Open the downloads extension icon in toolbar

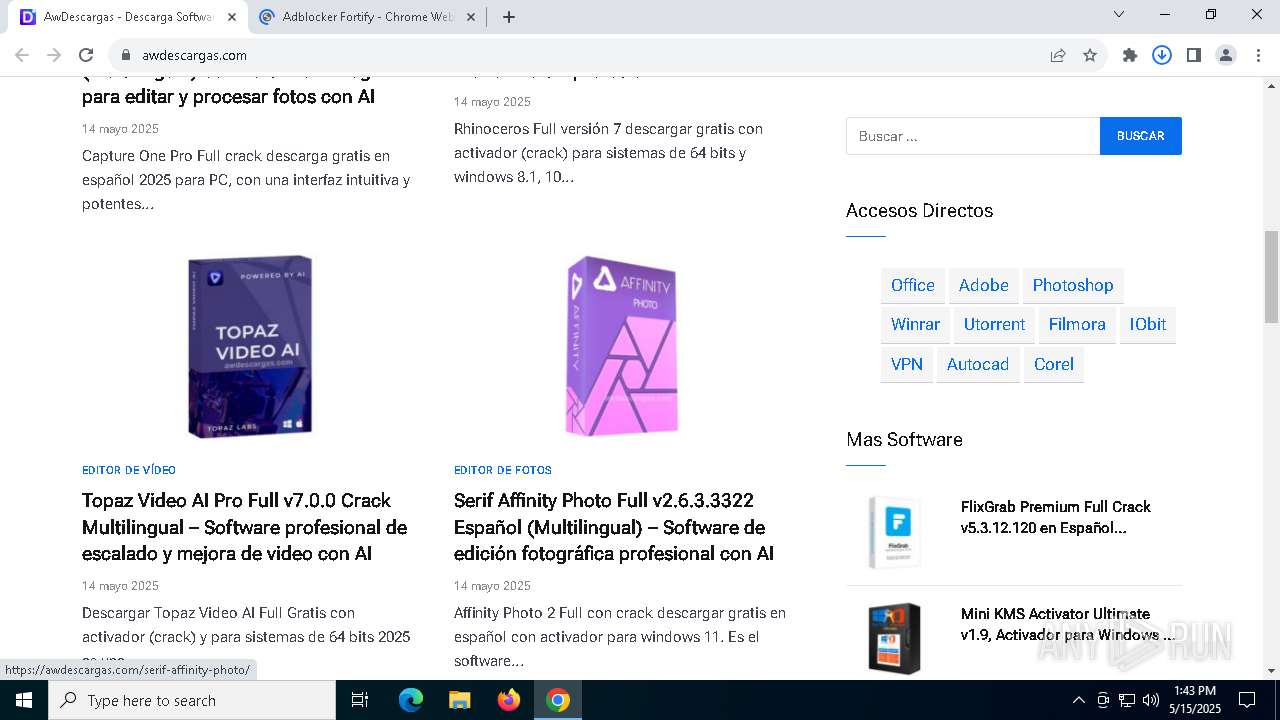(1162, 55)
